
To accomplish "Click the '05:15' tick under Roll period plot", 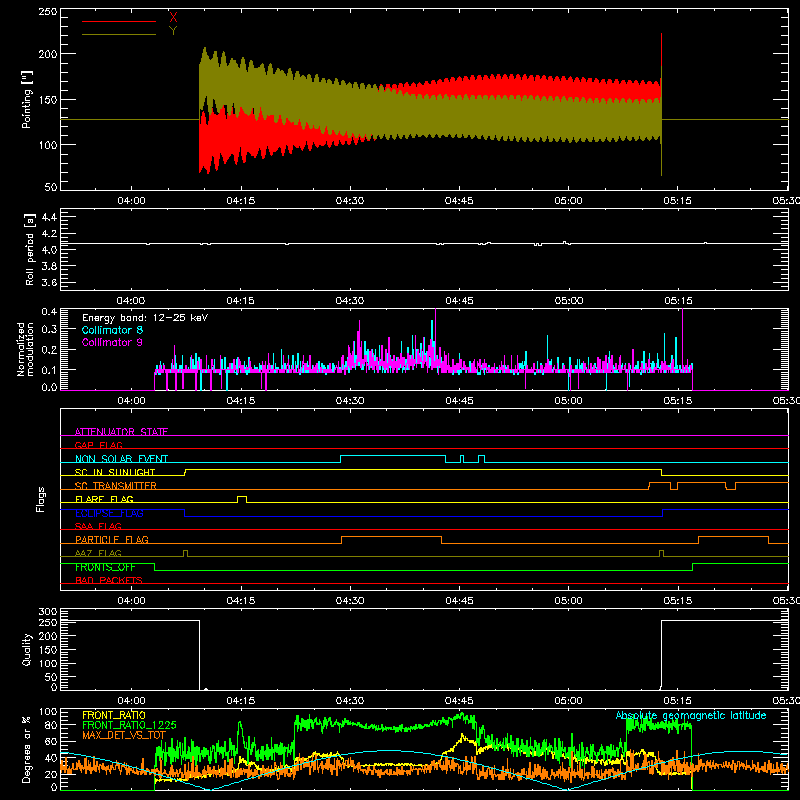I will click(678, 301).
